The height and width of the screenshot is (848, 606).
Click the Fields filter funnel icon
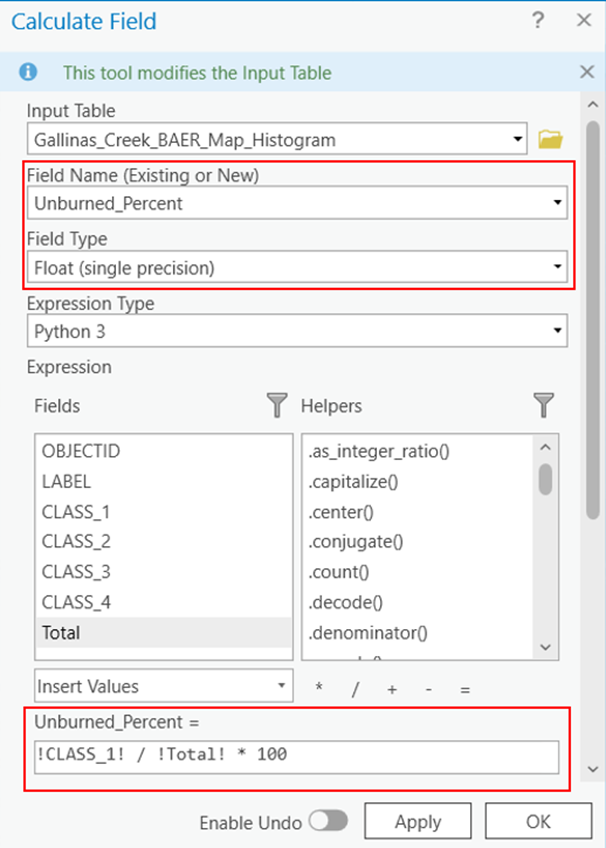pos(277,405)
